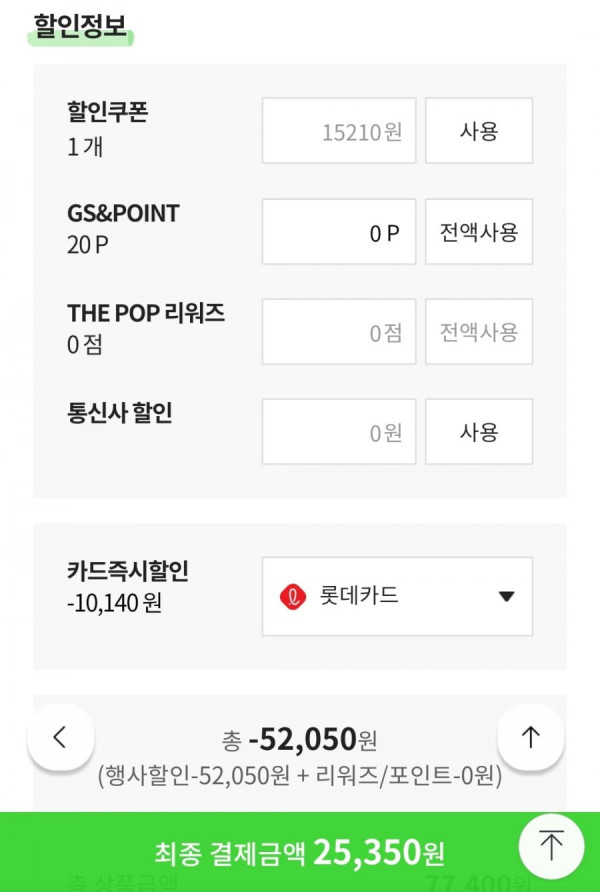Tap the scroll-to-top arrow on green bar
The height and width of the screenshot is (892, 600).
click(x=551, y=846)
